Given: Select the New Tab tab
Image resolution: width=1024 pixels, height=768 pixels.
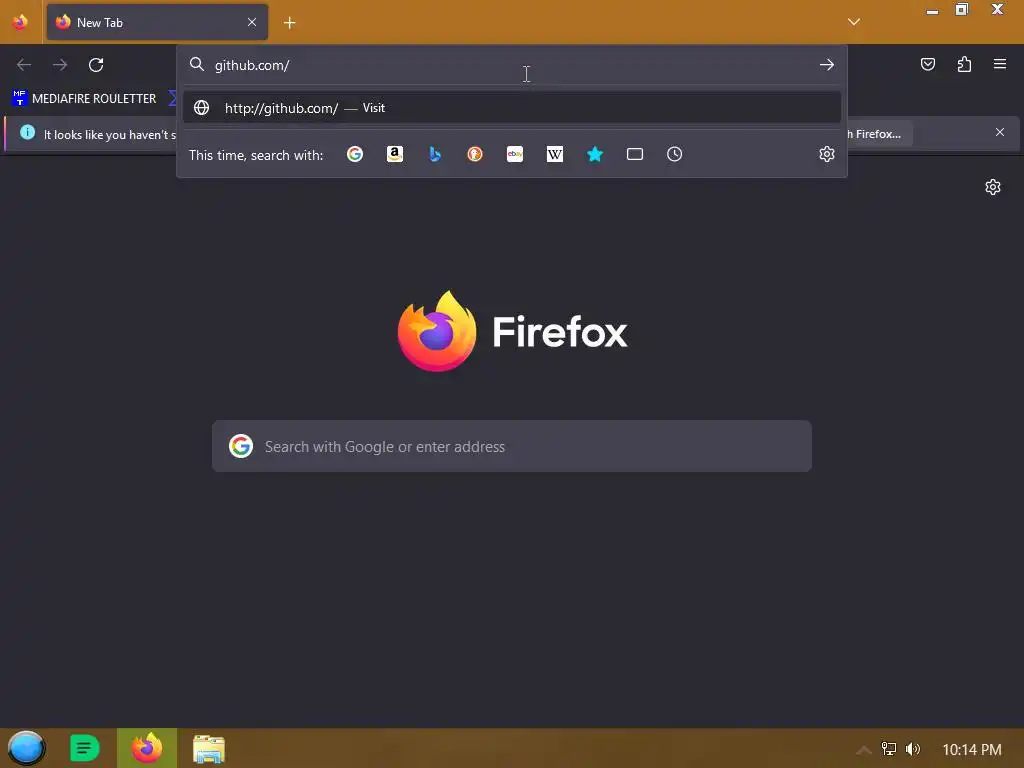Looking at the screenshot, I should (157, 22).
